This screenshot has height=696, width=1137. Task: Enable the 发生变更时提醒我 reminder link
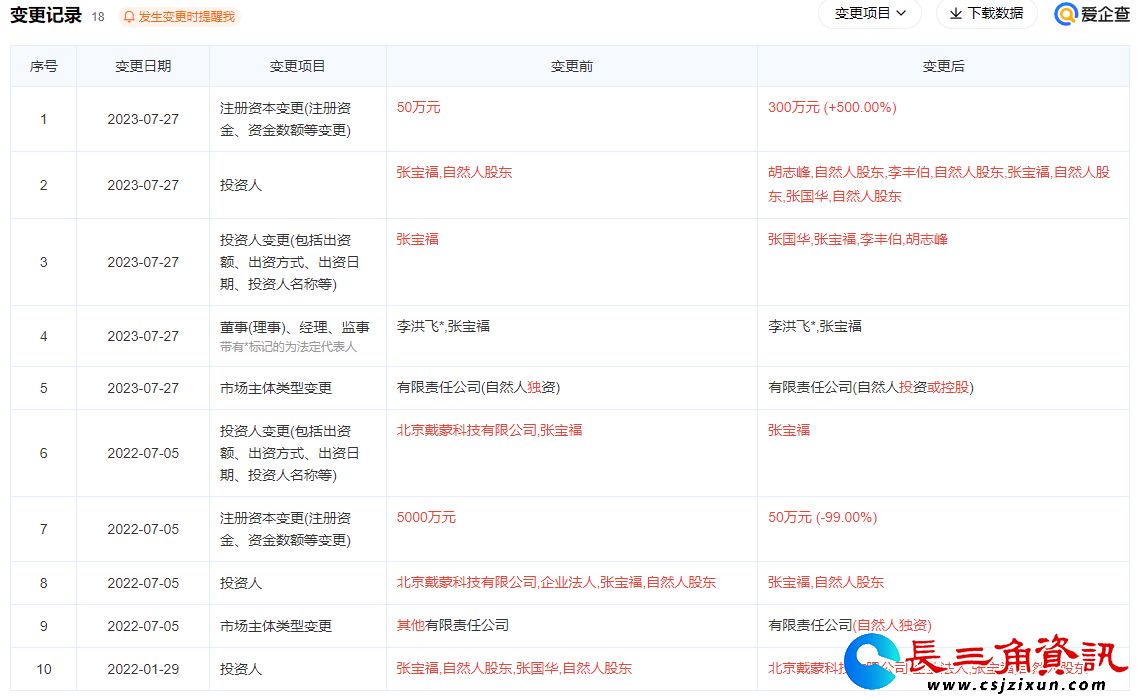tap(186, 17)
